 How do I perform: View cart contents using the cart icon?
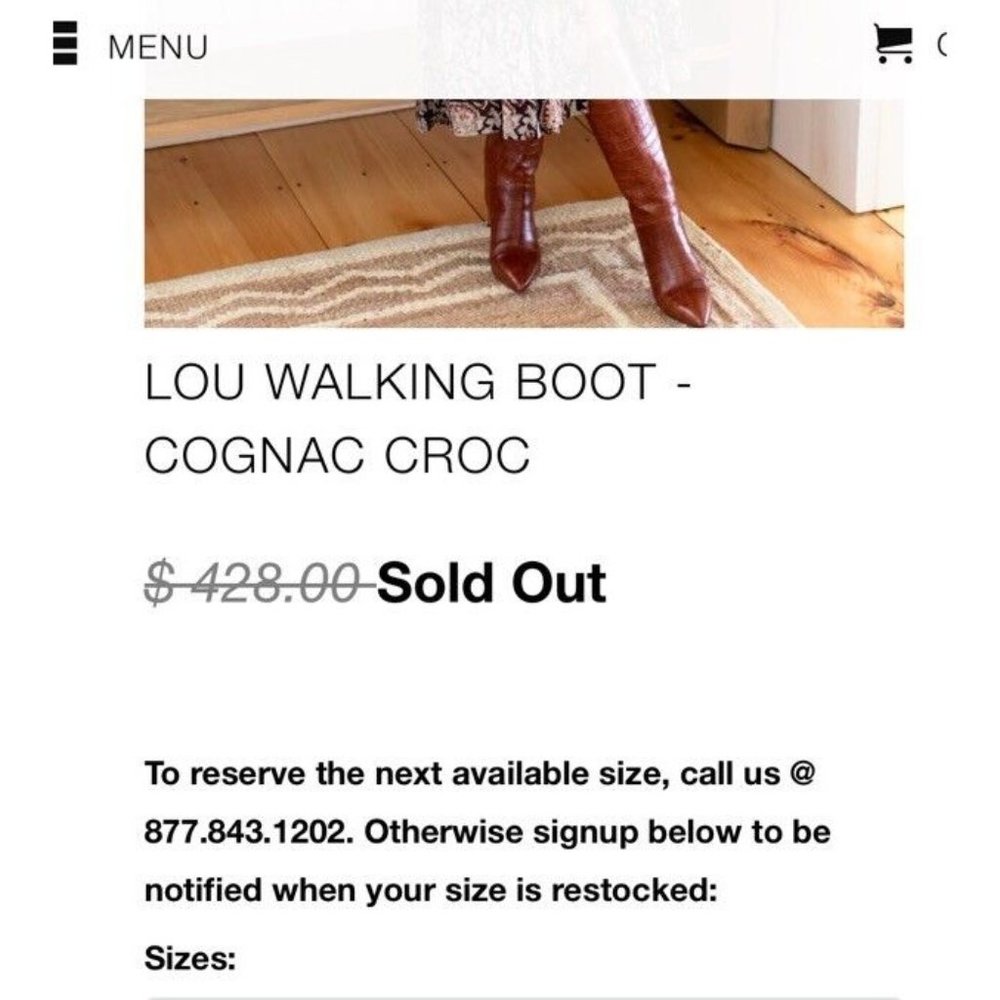coord(895,41)
